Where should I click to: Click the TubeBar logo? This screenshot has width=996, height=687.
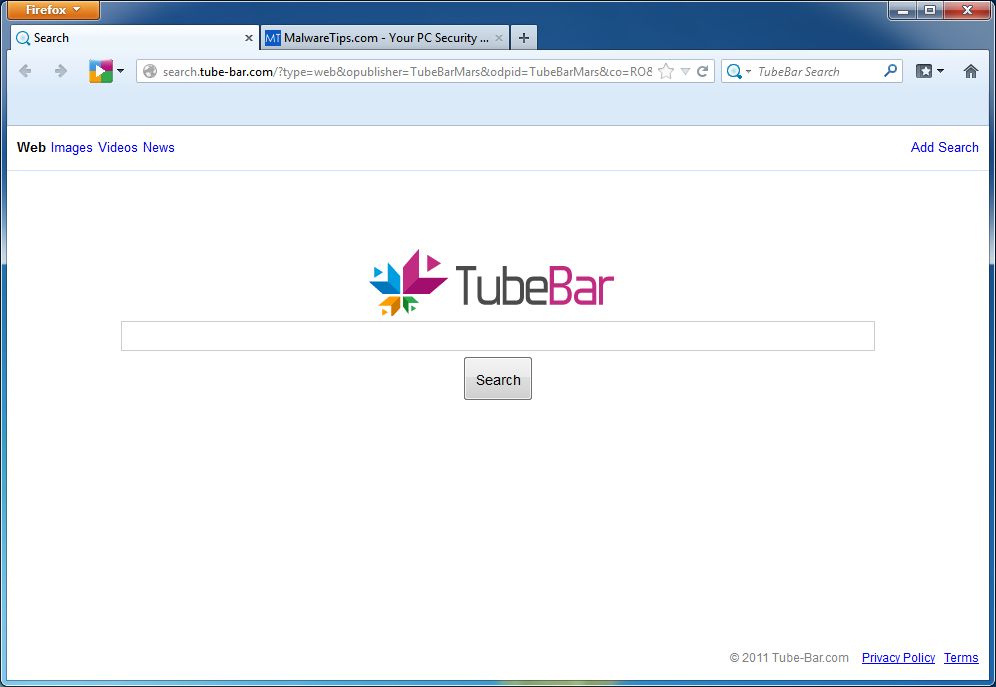pyautogui.click(x=492, y=283)
